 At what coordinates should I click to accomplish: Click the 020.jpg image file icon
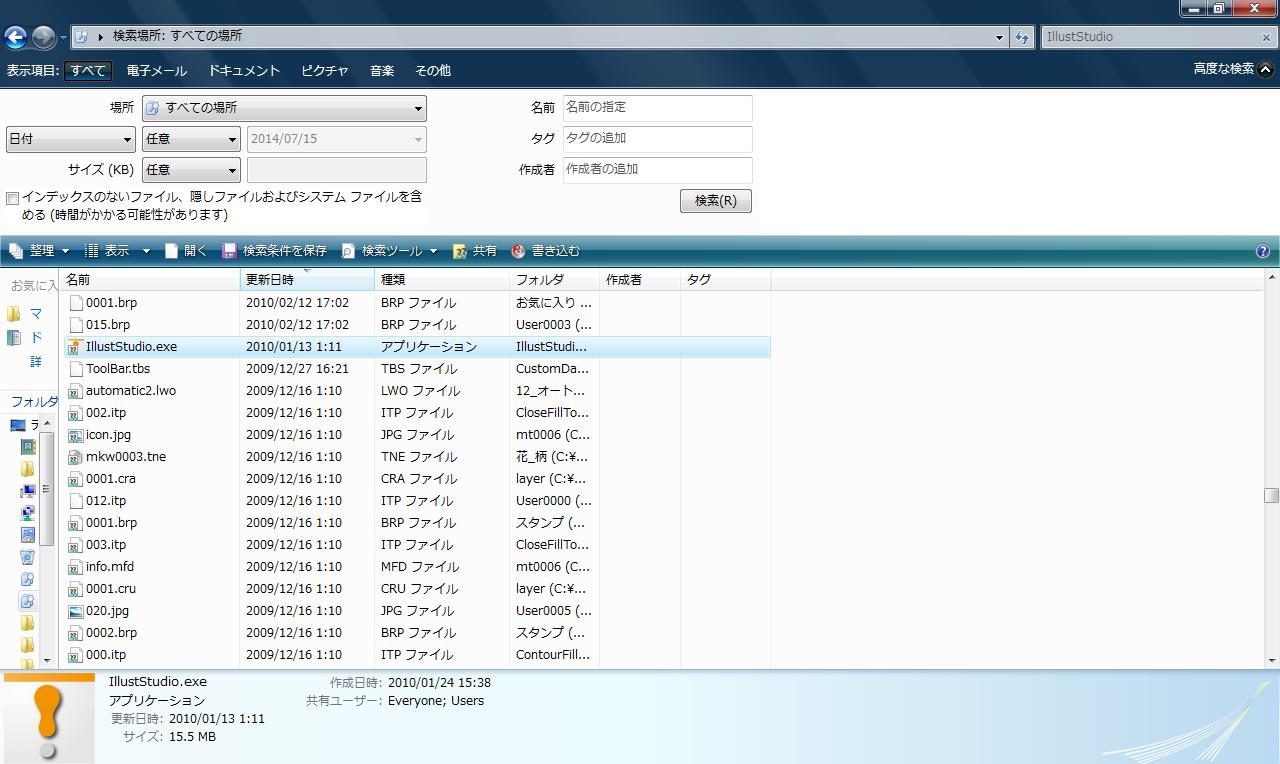point(75,611)
